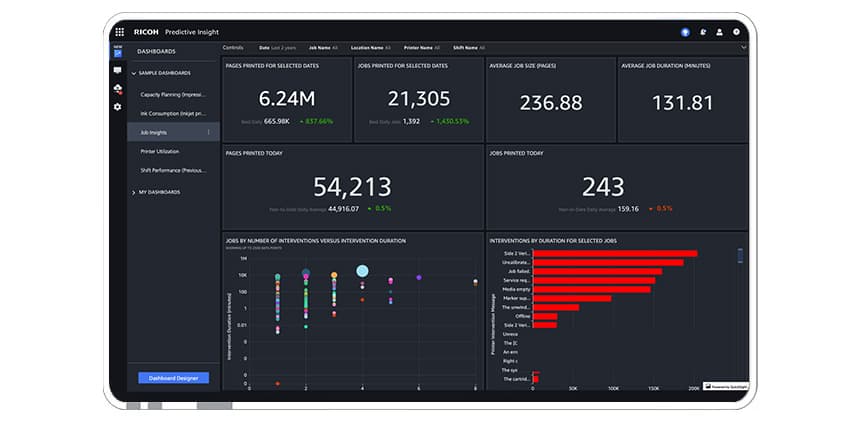
Task: Click the Dashboard Designer button
Action: 173,378
